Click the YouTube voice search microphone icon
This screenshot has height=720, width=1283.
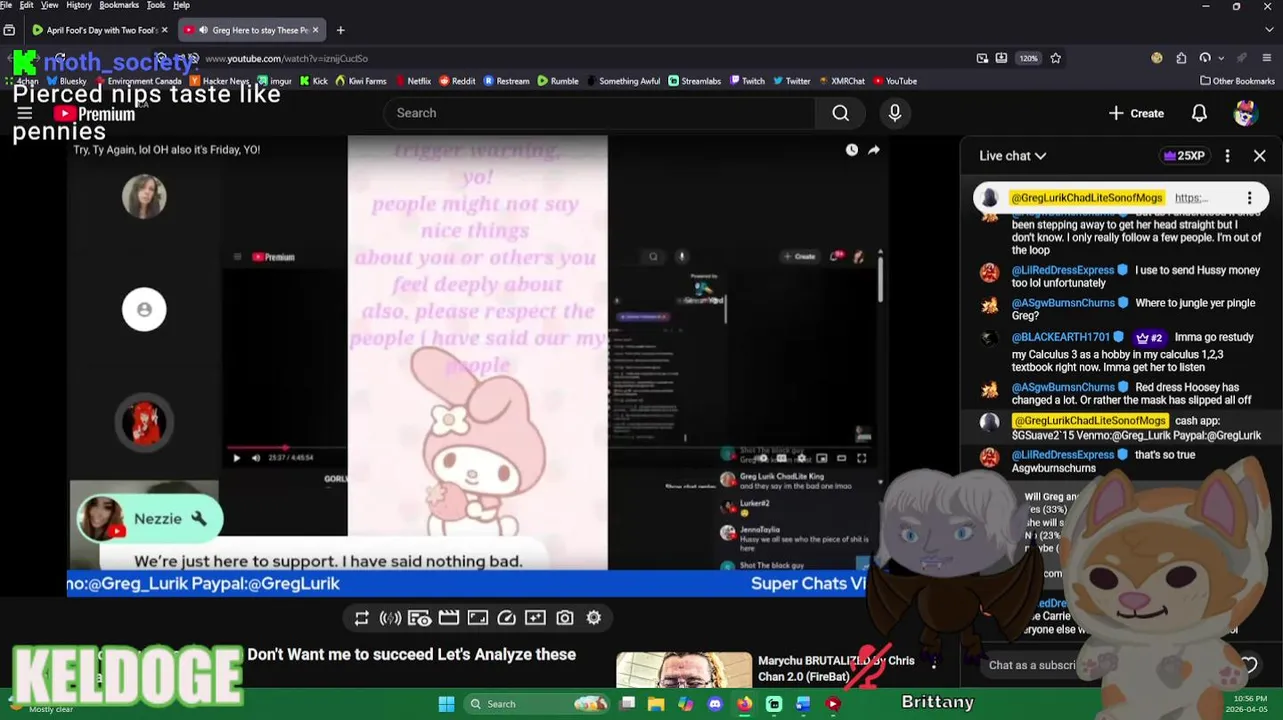click(895, 113)
